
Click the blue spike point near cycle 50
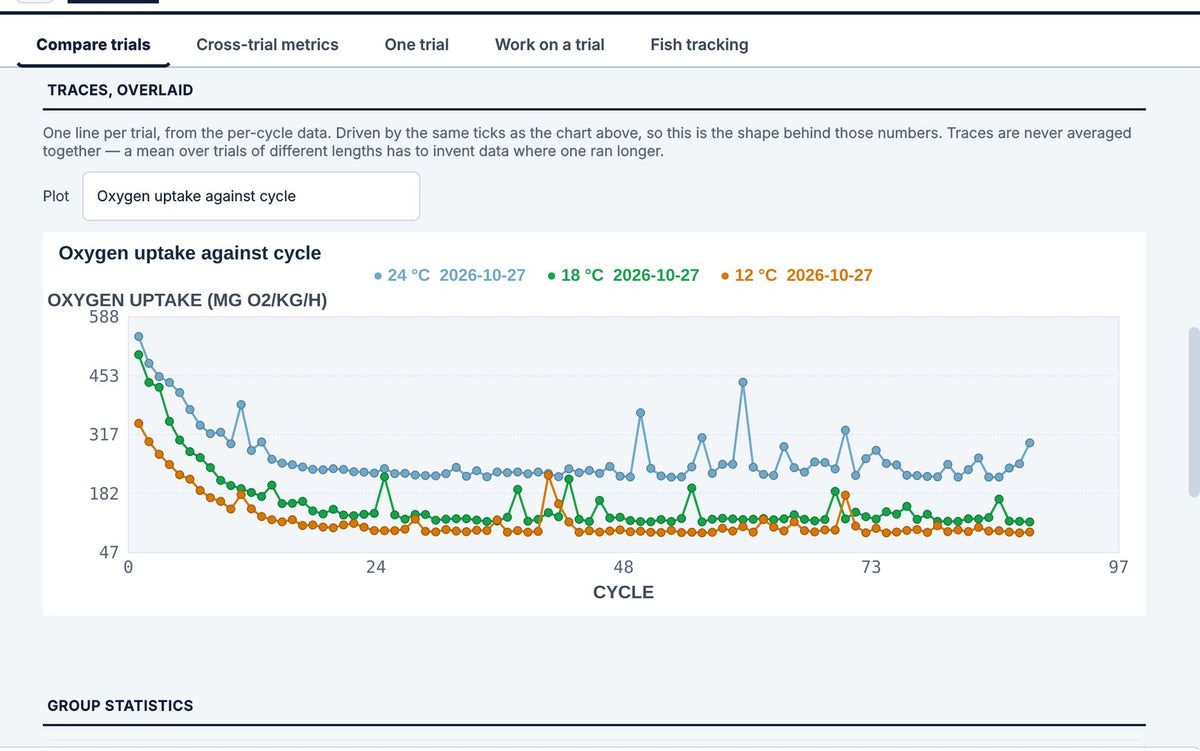pos(640,412)
